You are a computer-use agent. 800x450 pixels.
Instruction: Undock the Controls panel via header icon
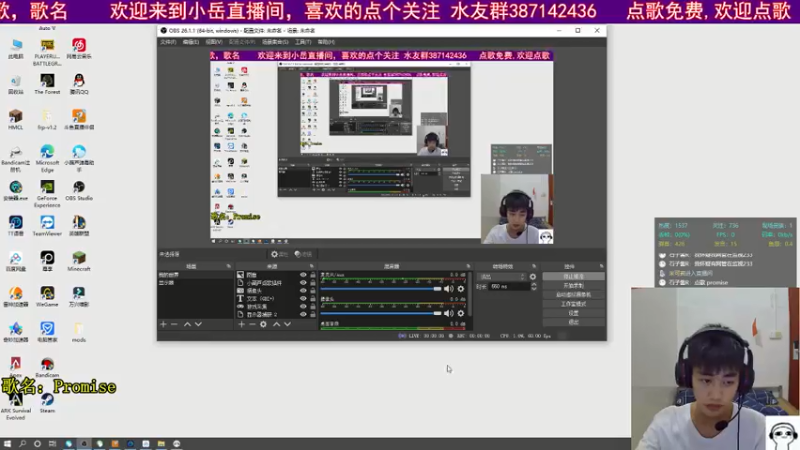click(602, 266)
